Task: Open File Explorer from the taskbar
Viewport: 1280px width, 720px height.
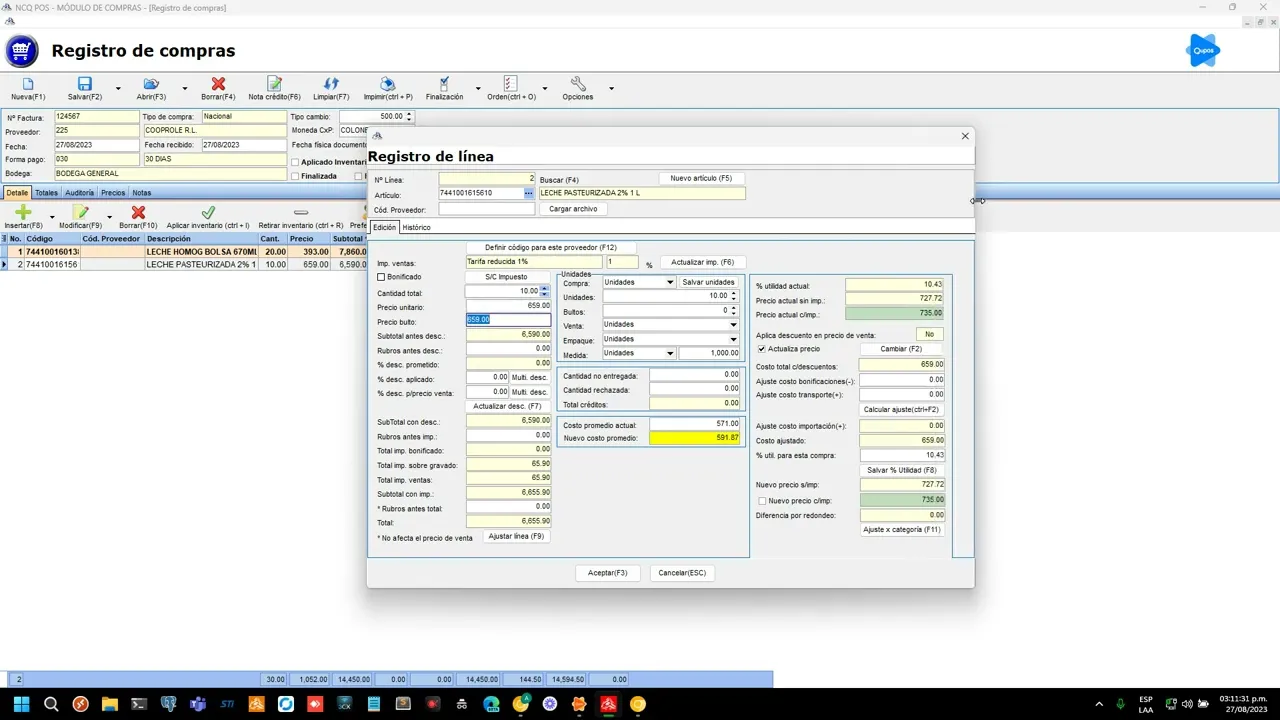Action: click(110, 704)
